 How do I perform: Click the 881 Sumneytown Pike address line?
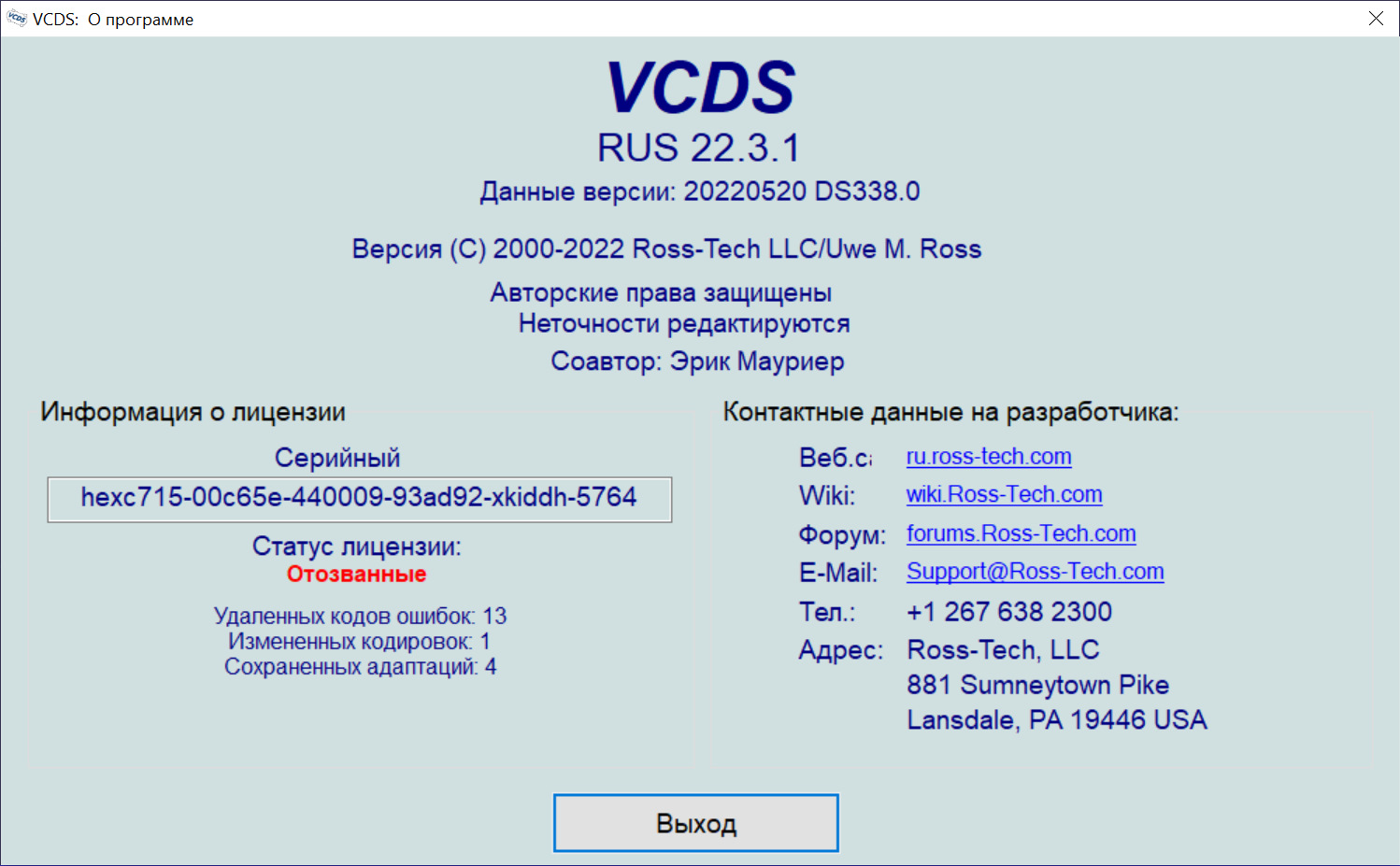point(1037,685)
